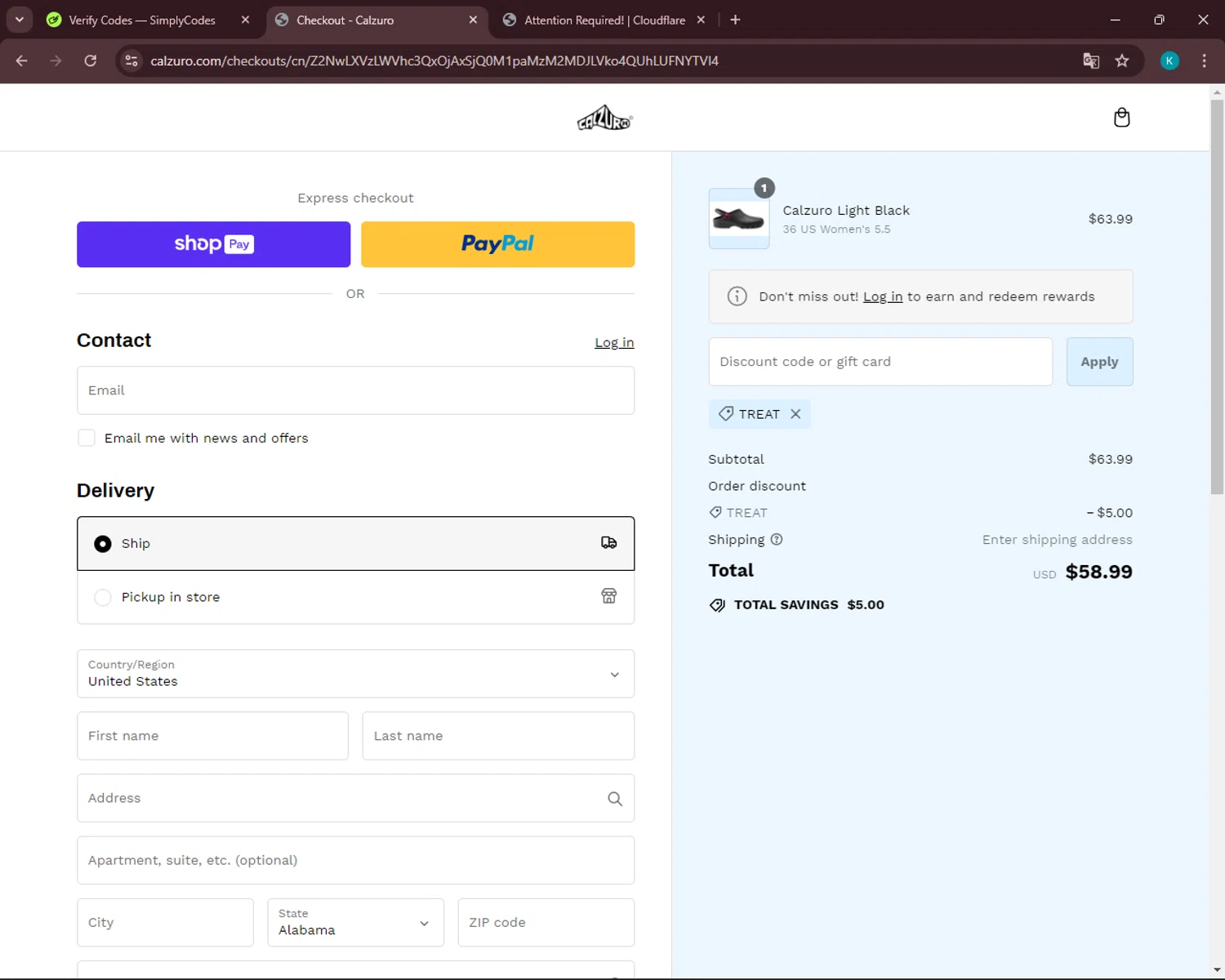Focus Discount code or gift card field
This screenshot has width=1225, height=980.
tap(880, 362)
